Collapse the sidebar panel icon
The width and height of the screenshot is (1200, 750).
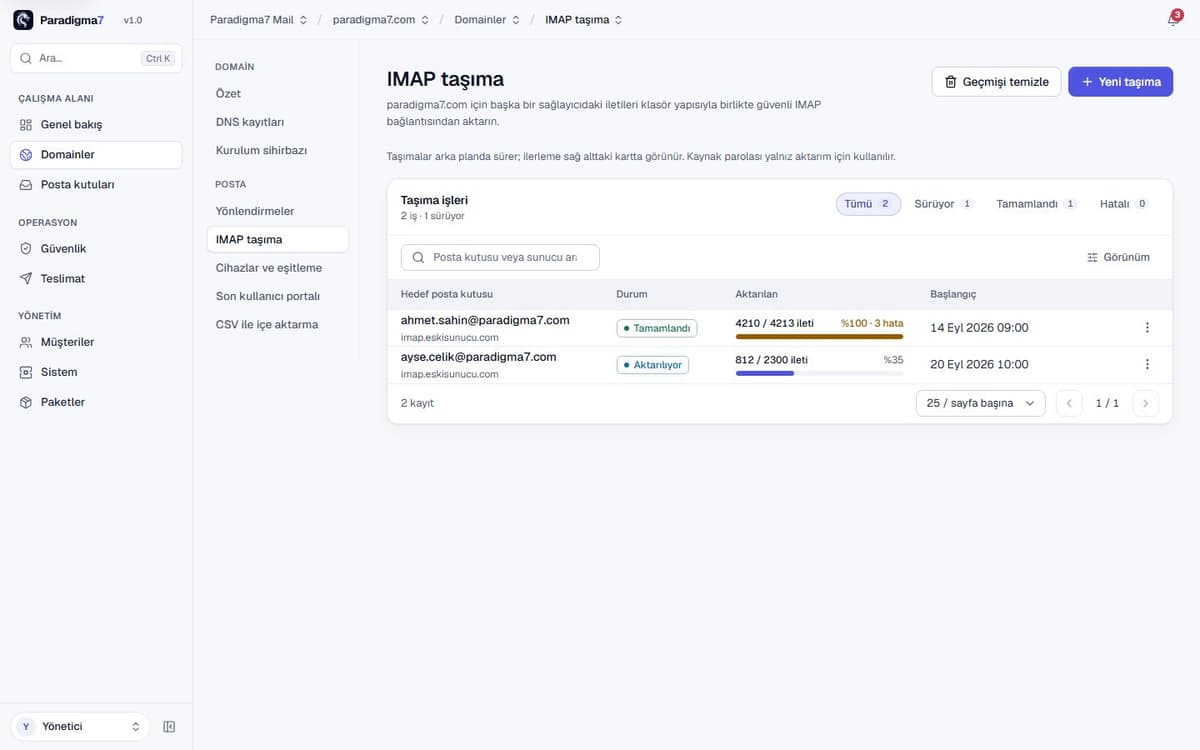[x=169, y=727]
